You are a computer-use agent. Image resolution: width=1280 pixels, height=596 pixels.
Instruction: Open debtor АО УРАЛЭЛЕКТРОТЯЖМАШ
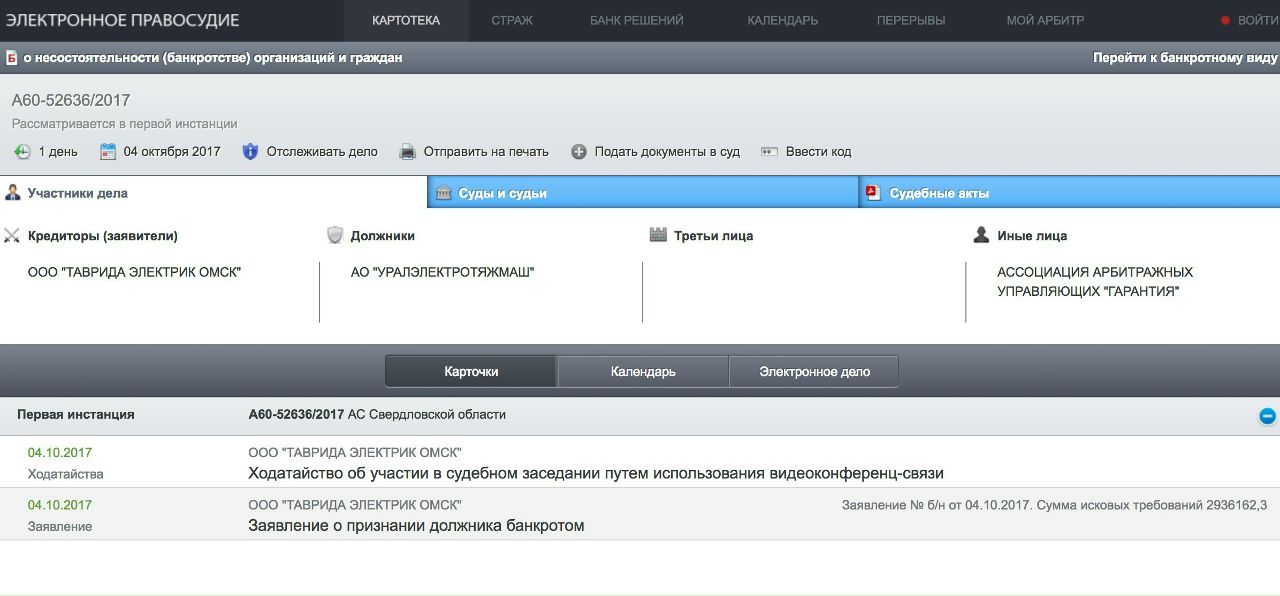(442, 272)
